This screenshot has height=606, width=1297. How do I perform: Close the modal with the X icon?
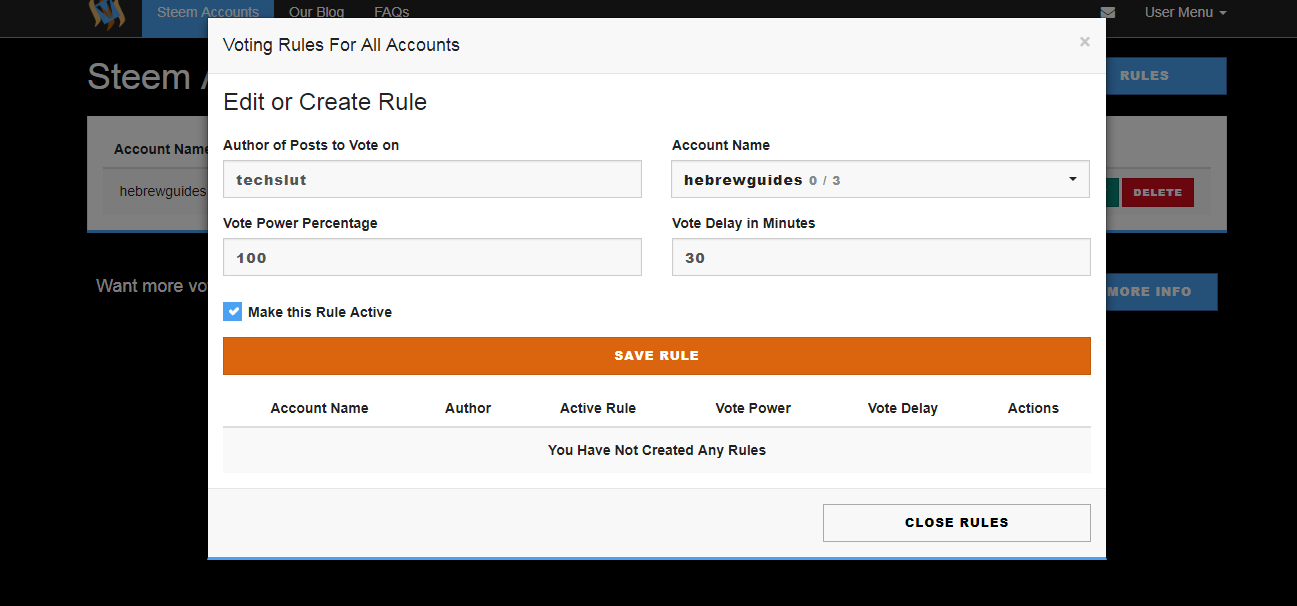(x=1085, y=42)
